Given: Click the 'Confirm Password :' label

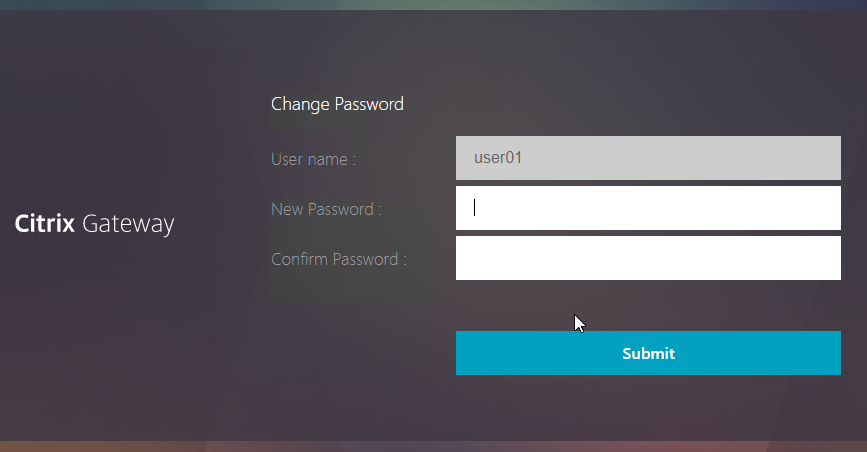Looking at the screenshot, I should (x=339, y=259).
